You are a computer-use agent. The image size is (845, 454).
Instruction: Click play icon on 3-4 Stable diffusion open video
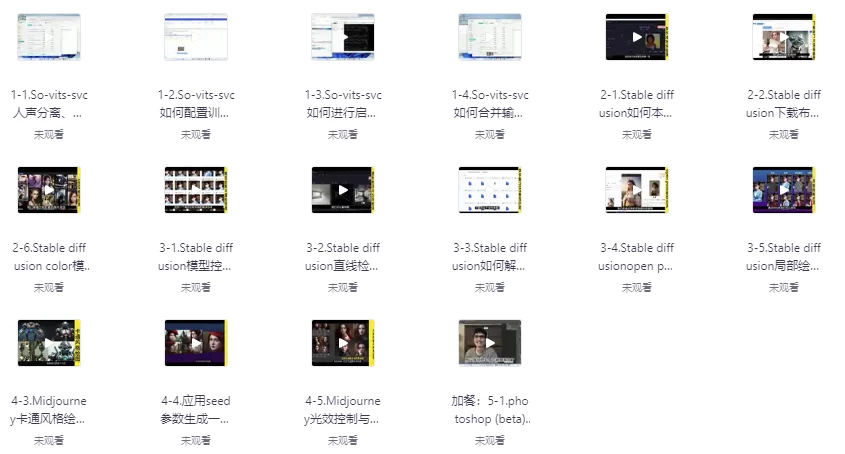[637, 190]
